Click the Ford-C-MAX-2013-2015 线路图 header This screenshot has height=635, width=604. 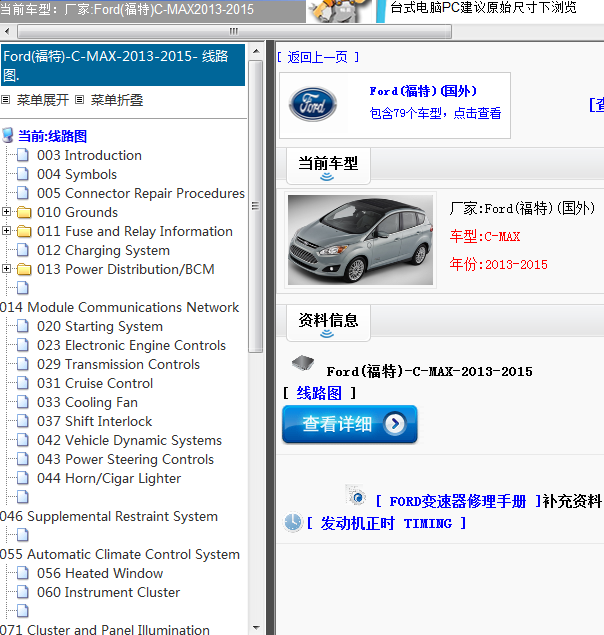pos(123,65)
